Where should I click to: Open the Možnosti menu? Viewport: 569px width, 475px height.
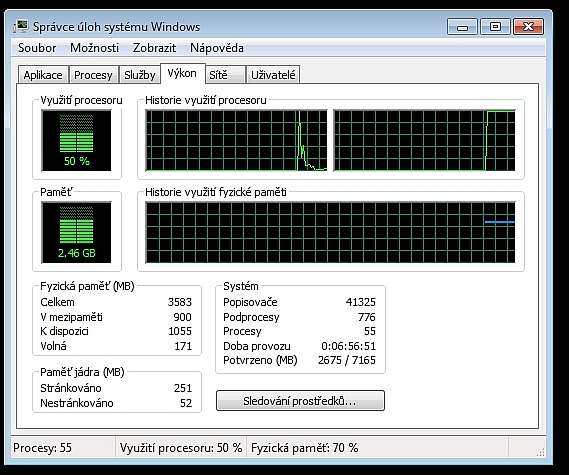94,48
